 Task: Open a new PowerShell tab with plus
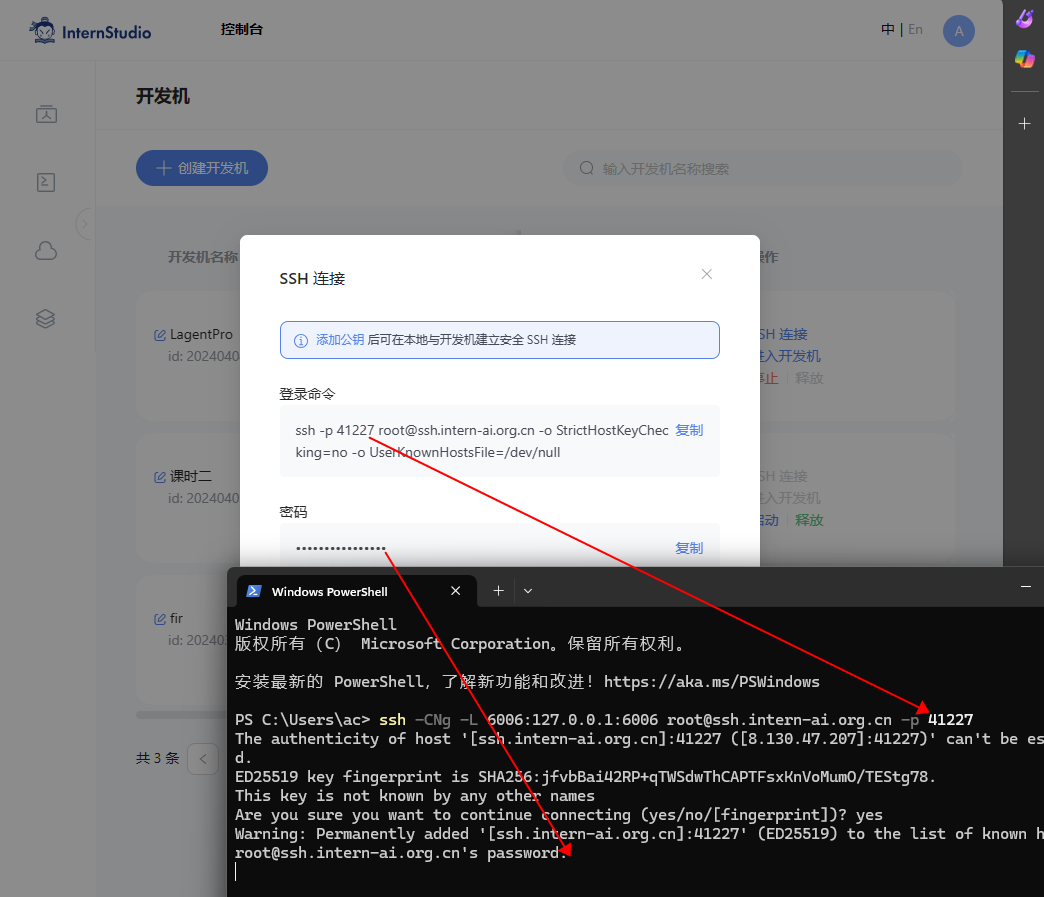[x=498, y=591]
